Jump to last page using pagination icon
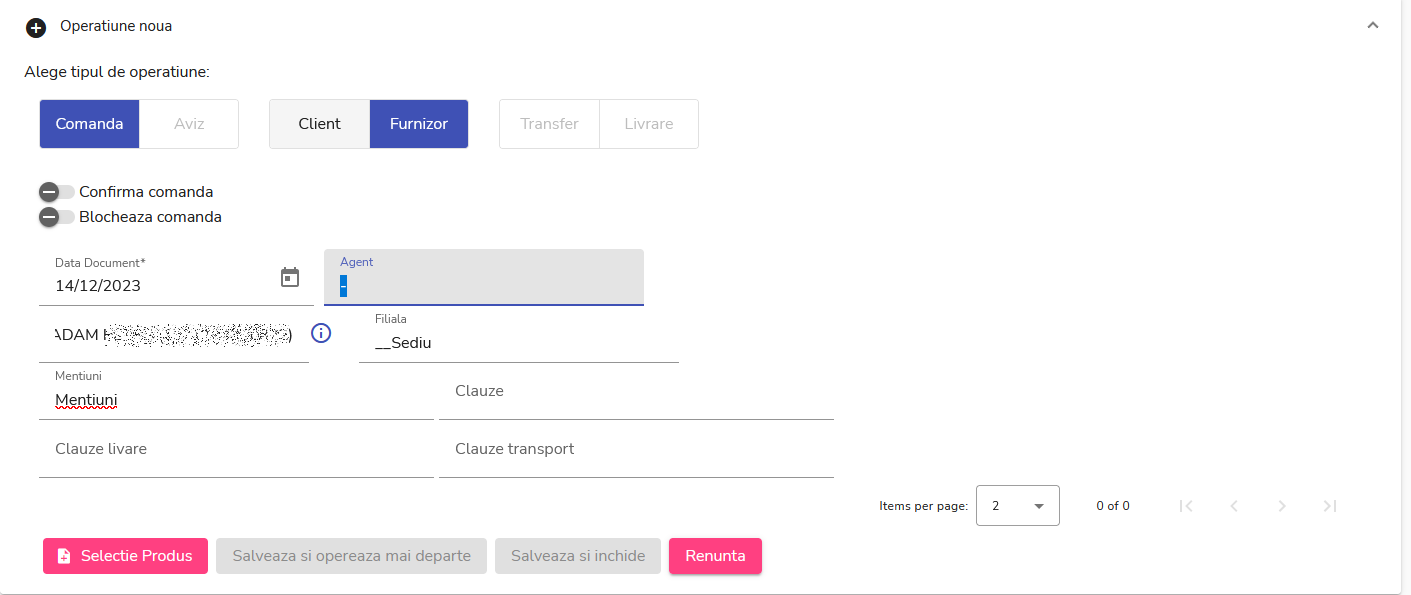 click(1329, 506)
